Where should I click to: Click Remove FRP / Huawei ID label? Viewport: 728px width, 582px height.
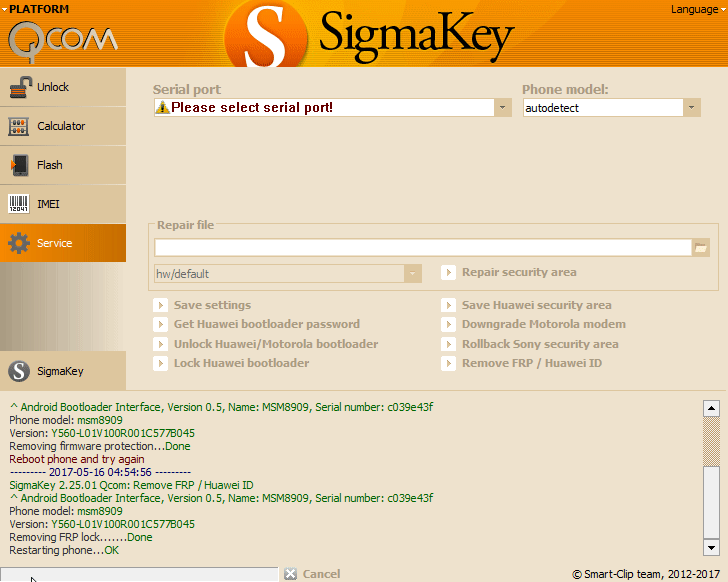tap(532, 363)
